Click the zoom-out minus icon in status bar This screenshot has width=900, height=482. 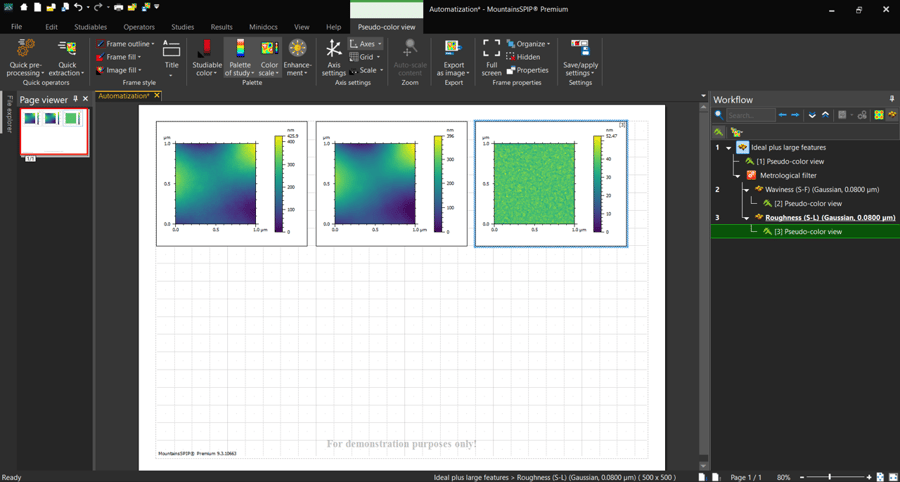[802, 477]
